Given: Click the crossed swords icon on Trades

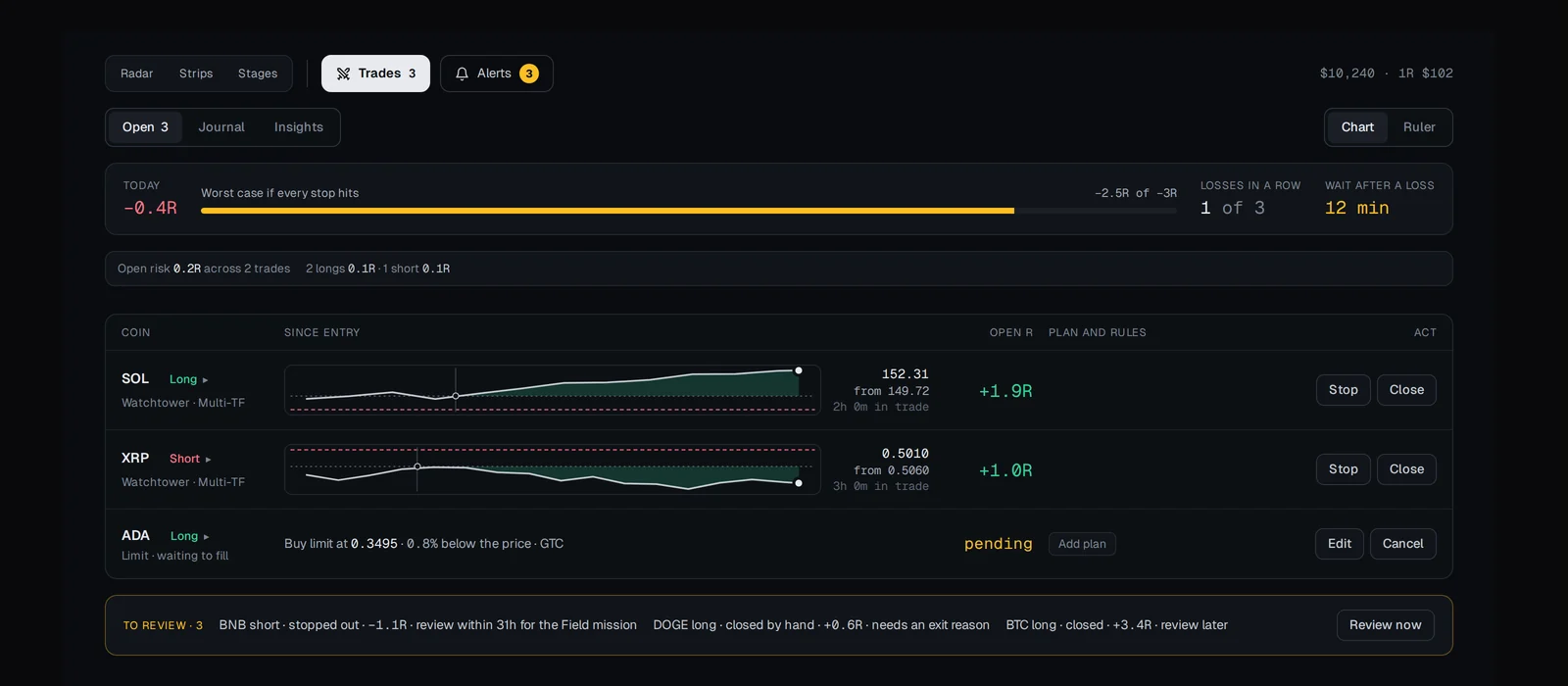Looking at the screenshot, I should point(343,73).
